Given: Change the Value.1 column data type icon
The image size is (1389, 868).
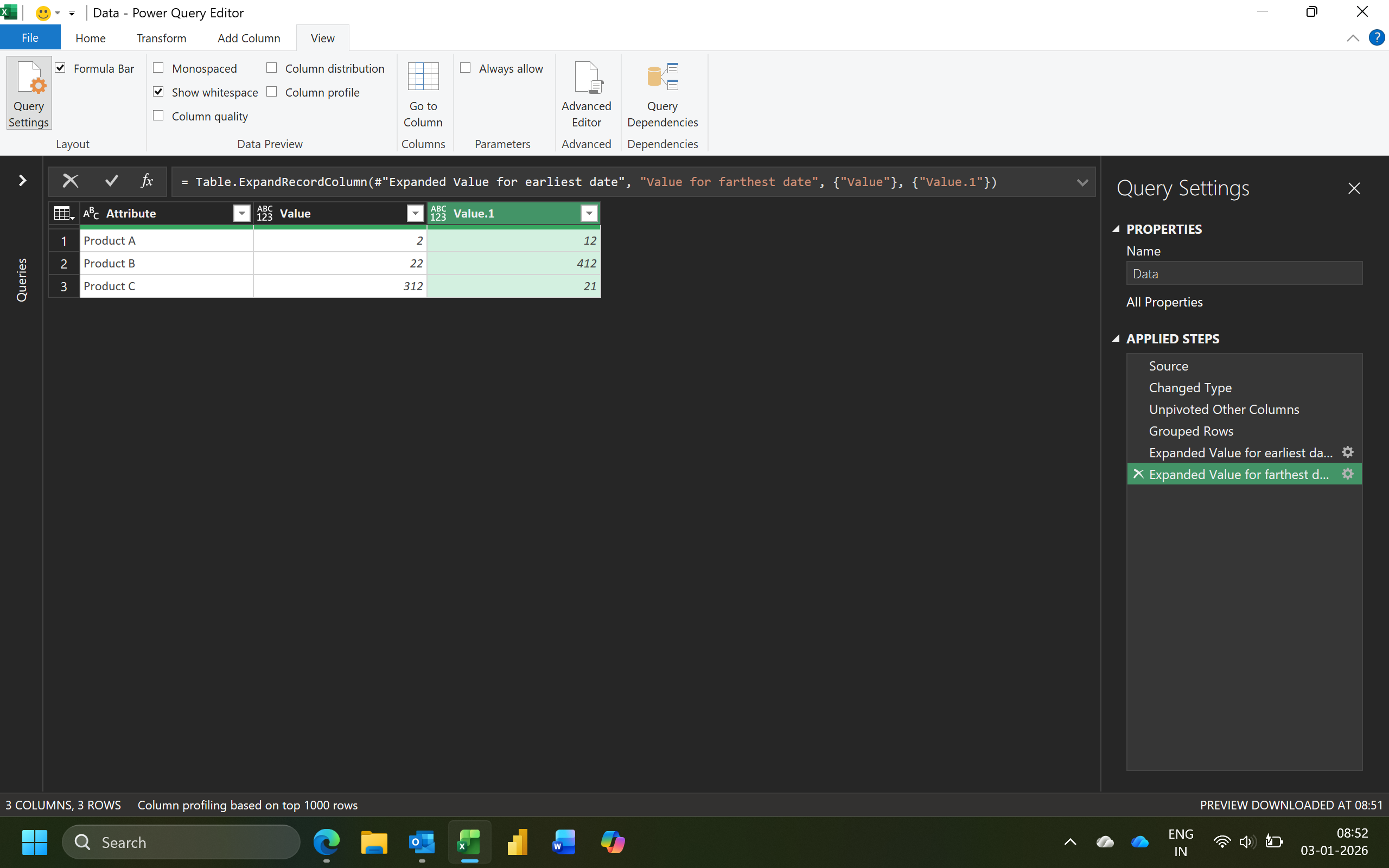Looking at the screenshot, I should tap(438, 214).
